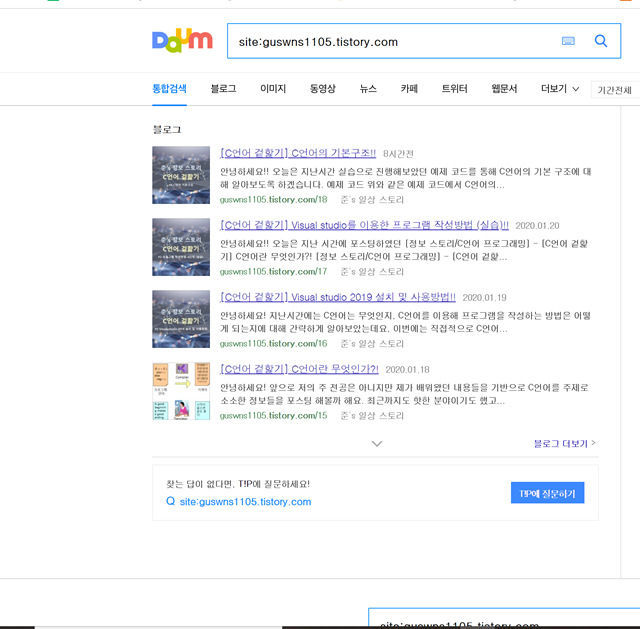Click the 블로그 section heading
The height and width of the screenshot is (629, 640).
coord(167,130)
